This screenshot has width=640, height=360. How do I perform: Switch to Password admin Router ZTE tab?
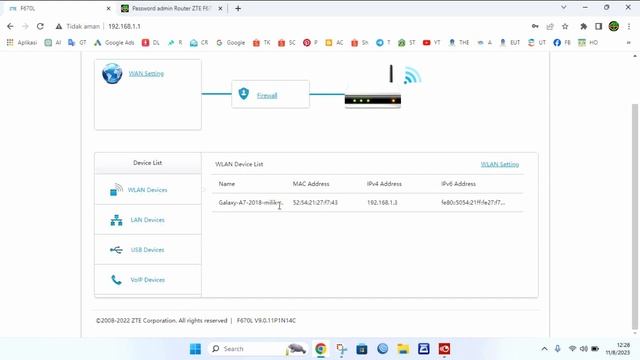pos(171,8)
